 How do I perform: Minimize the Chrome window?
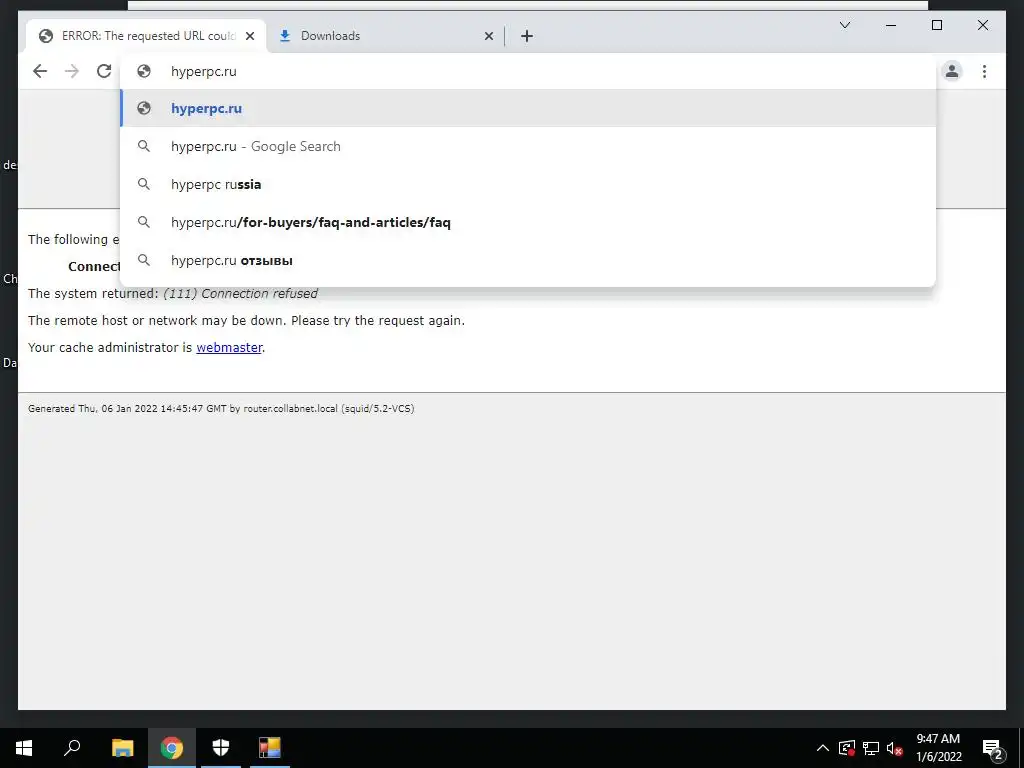tap(891, 25)
